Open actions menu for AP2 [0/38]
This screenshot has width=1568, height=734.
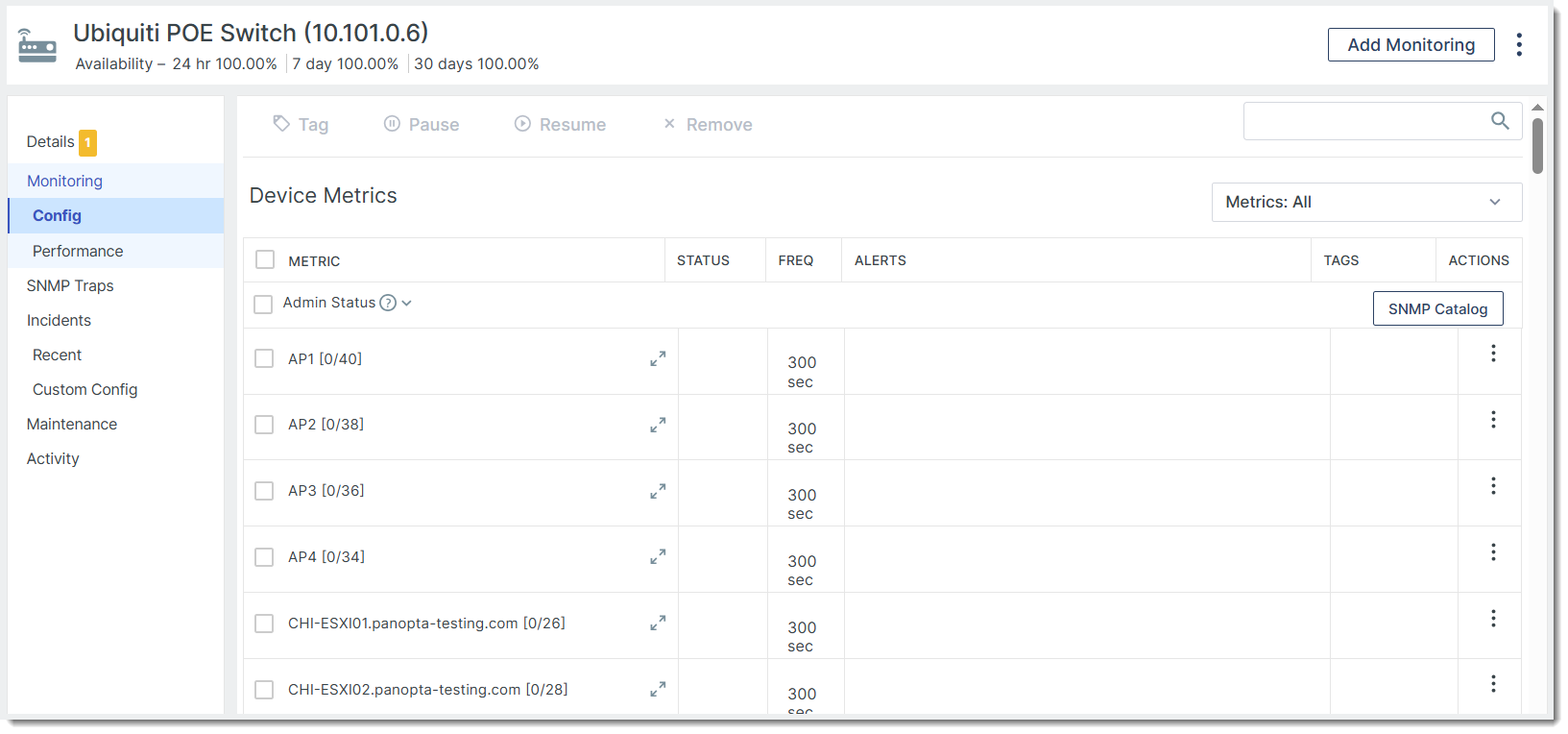1493,420
